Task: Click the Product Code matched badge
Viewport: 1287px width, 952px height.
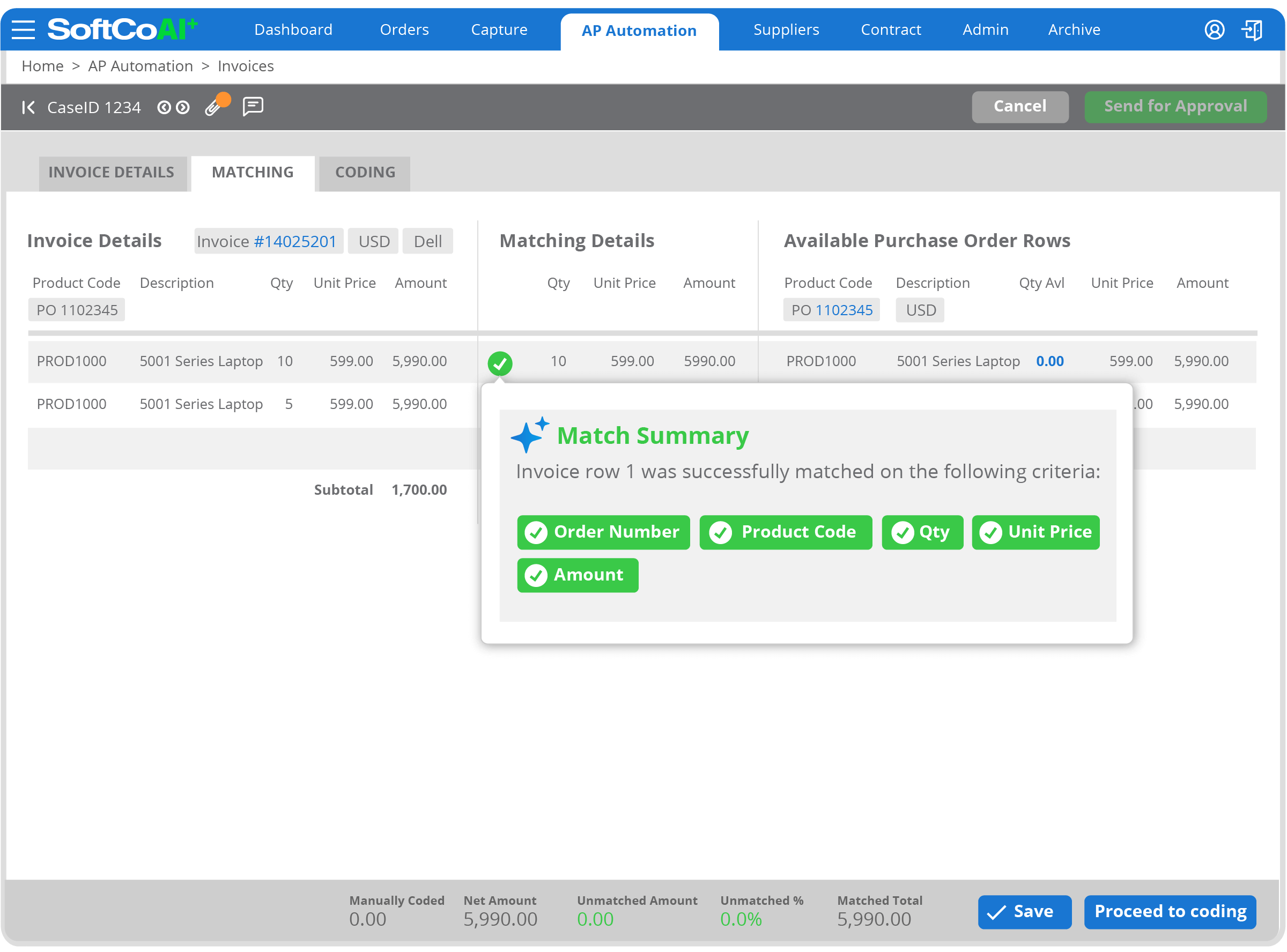Action: click(x=785, y=532)
